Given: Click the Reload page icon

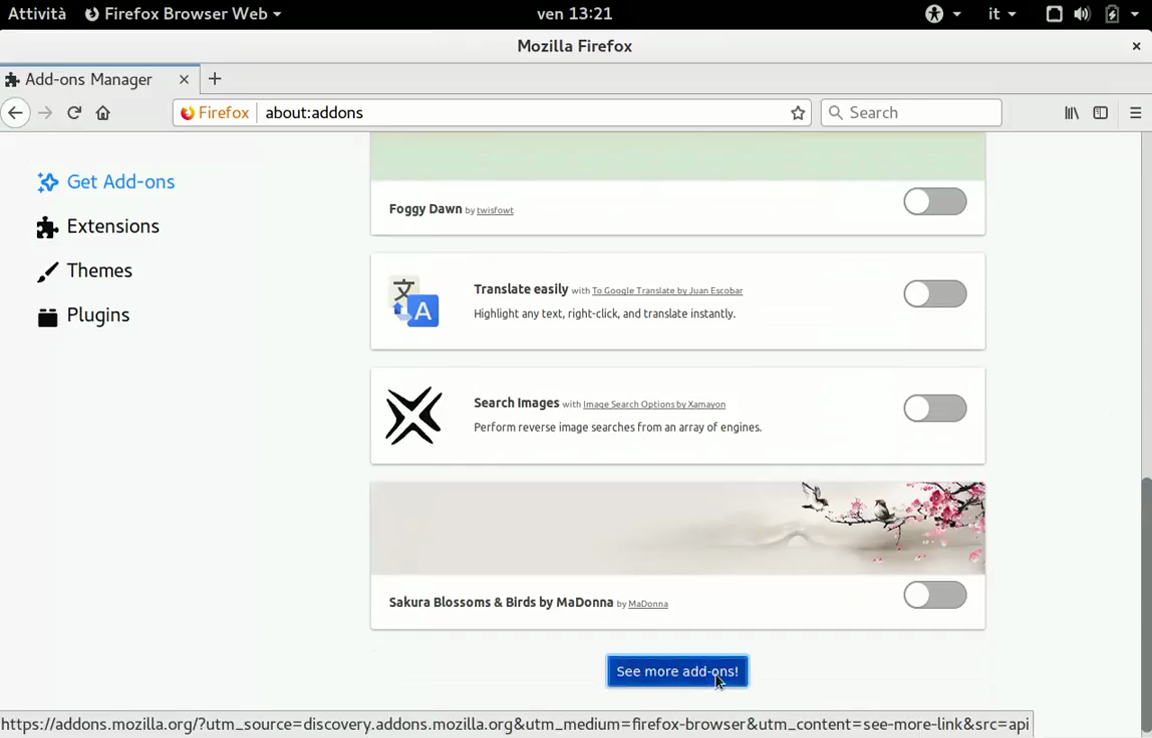Looking at the screenshot, I should (x=74, y=113).
